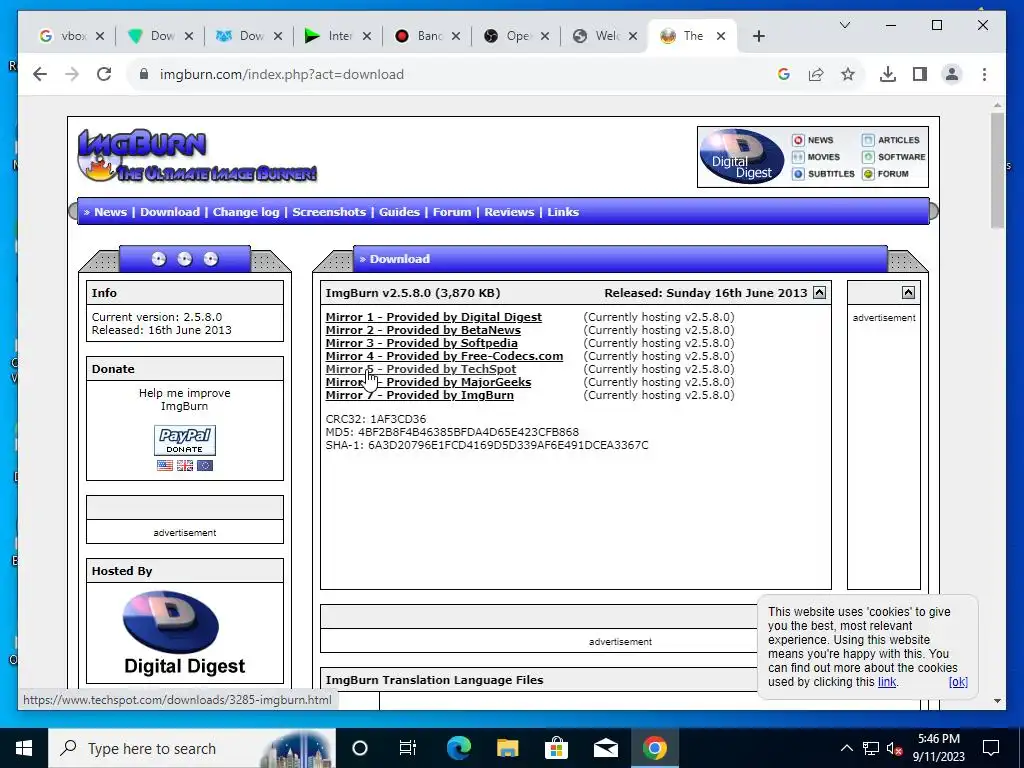
Task: Bookmark this page with the star icon
Action: point(848,74)
